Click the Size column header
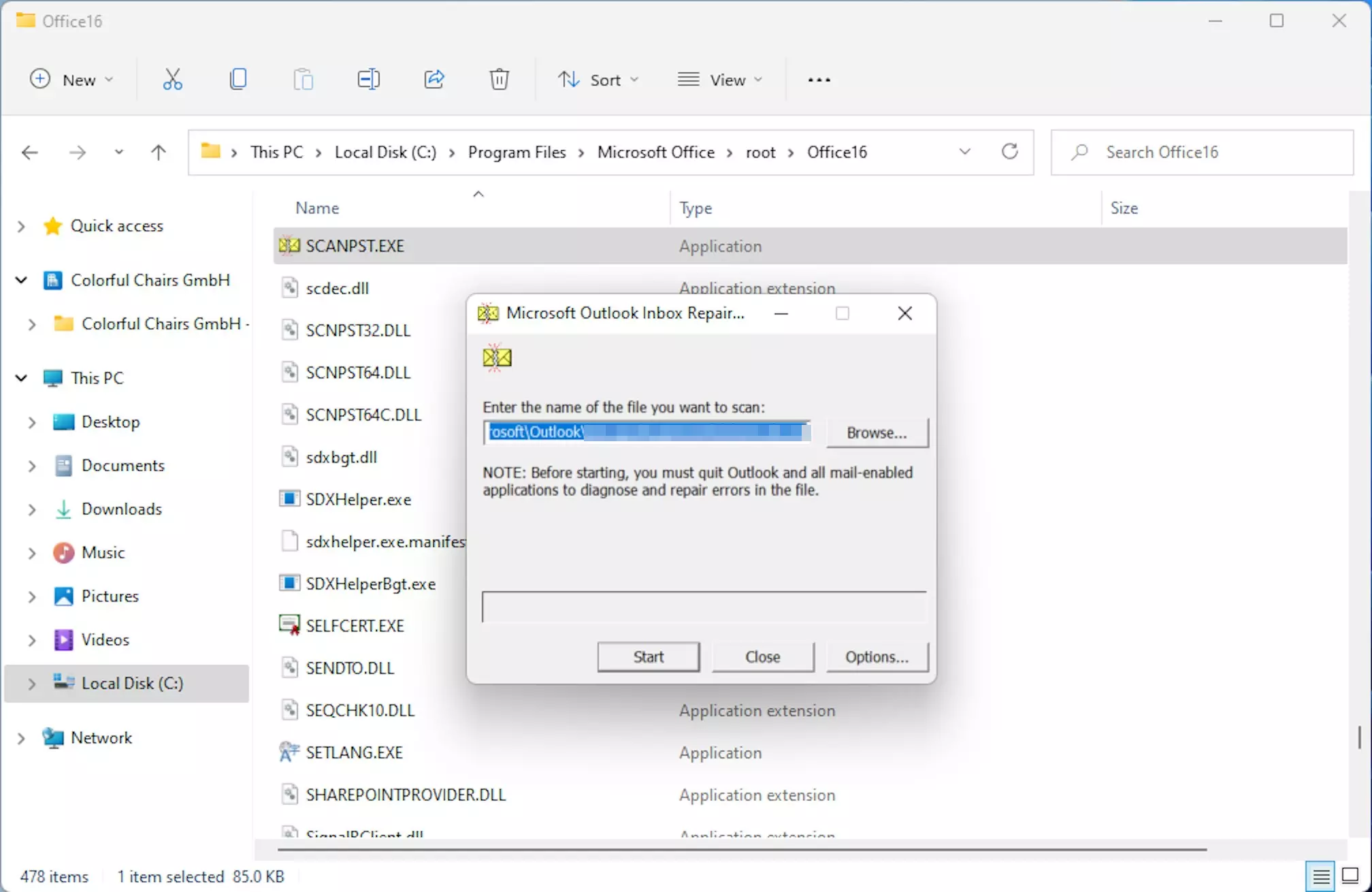The height and width of the screenshot is (892, 1372). point(1124,208)
